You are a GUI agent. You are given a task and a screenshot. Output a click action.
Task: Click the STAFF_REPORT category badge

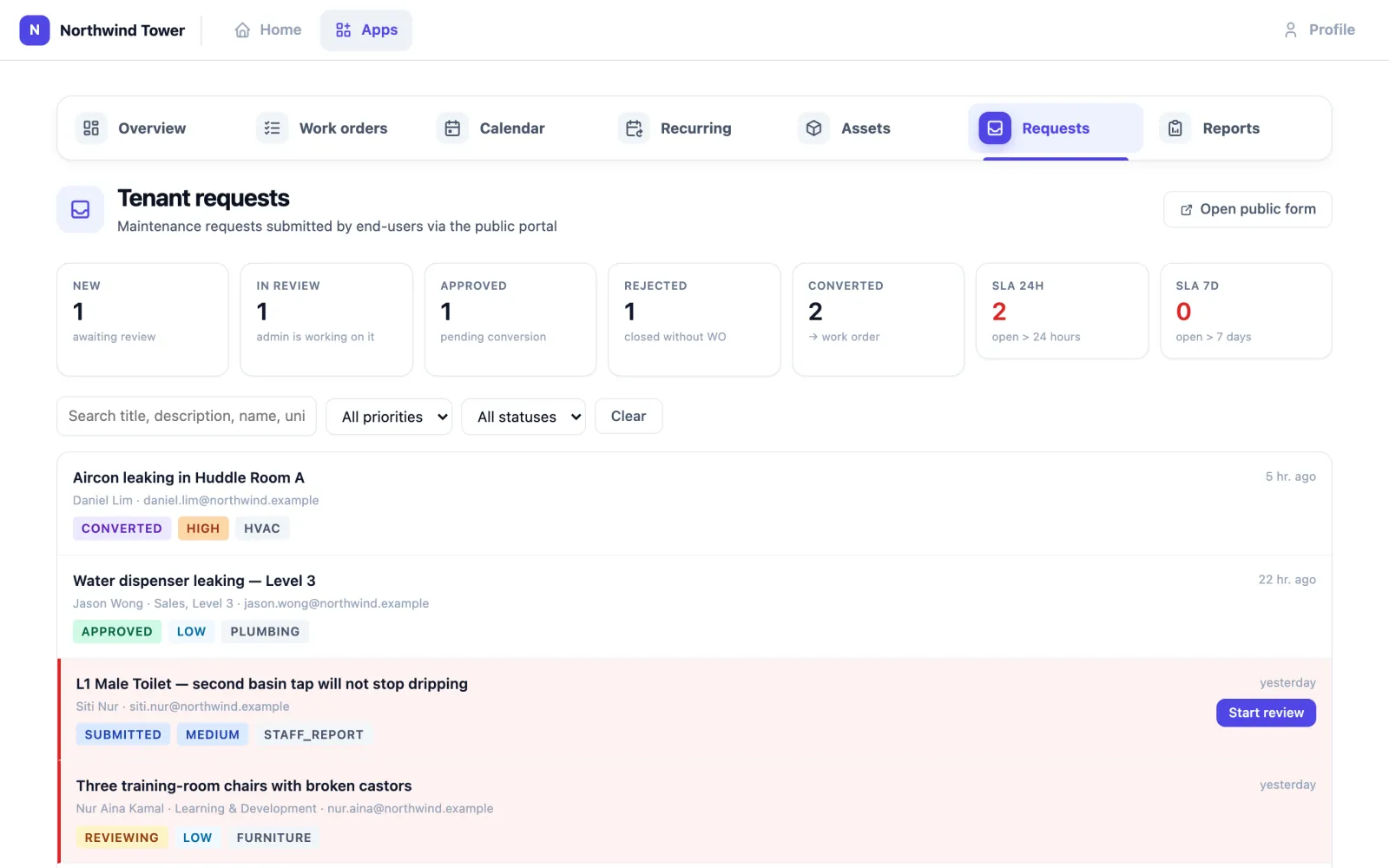[x=313, y=734]
